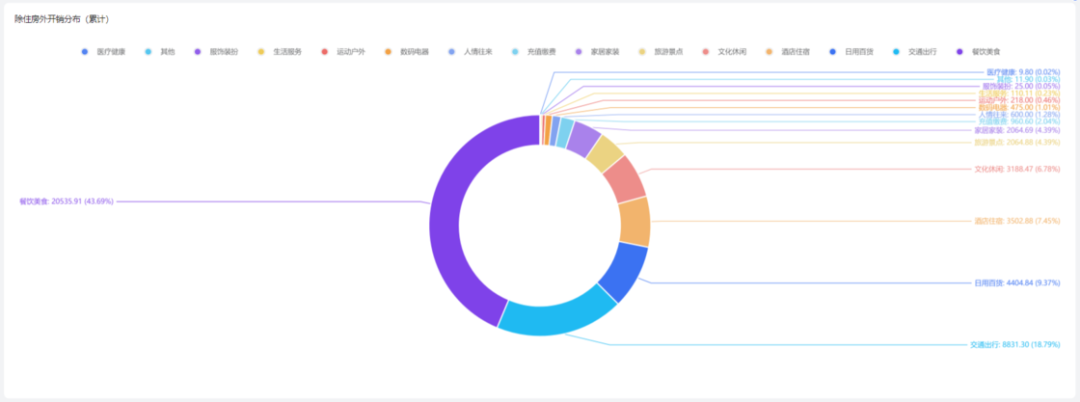Click the label 日用百货: 4404.84 (9.37%)

[x=1017, y=283]
